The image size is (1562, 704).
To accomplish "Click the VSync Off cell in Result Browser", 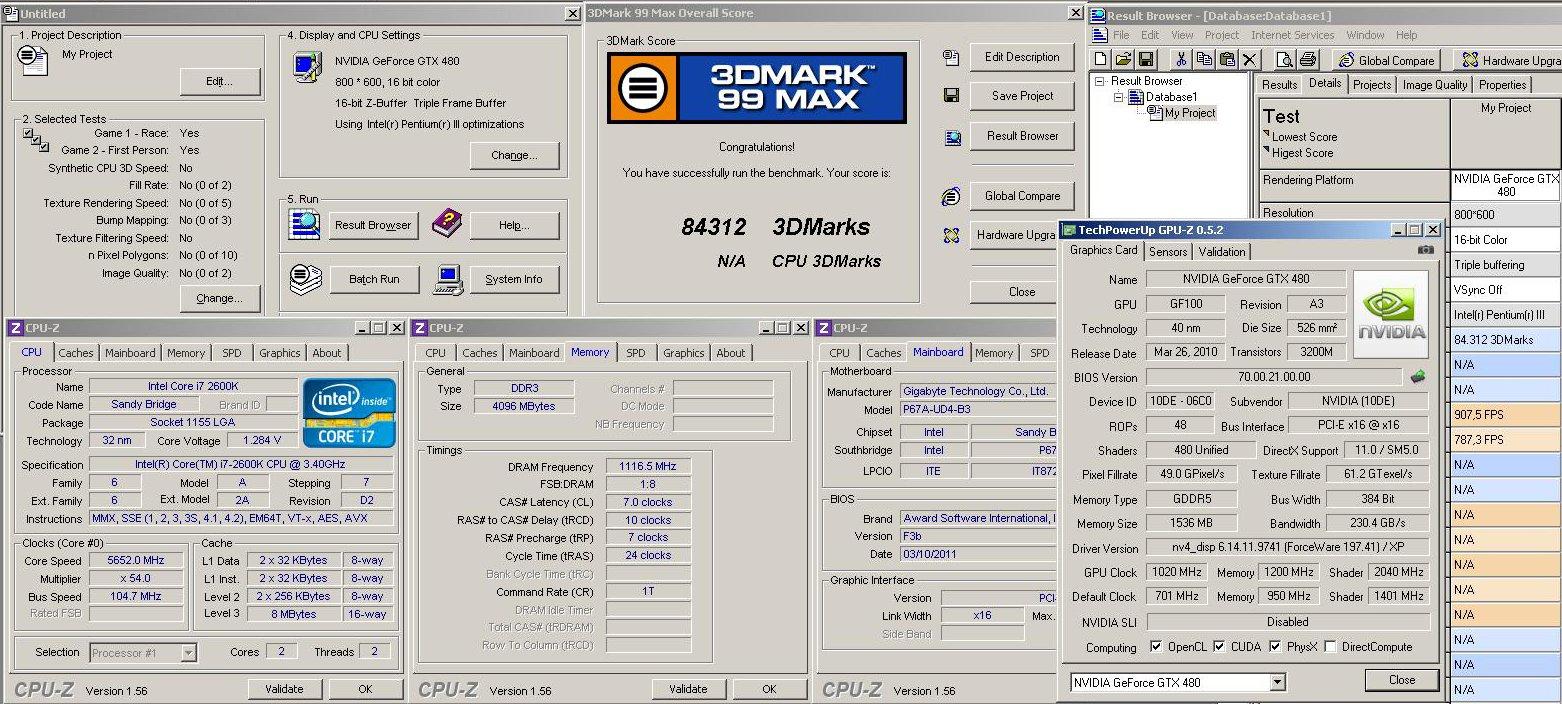I will tap(1506, 290).
